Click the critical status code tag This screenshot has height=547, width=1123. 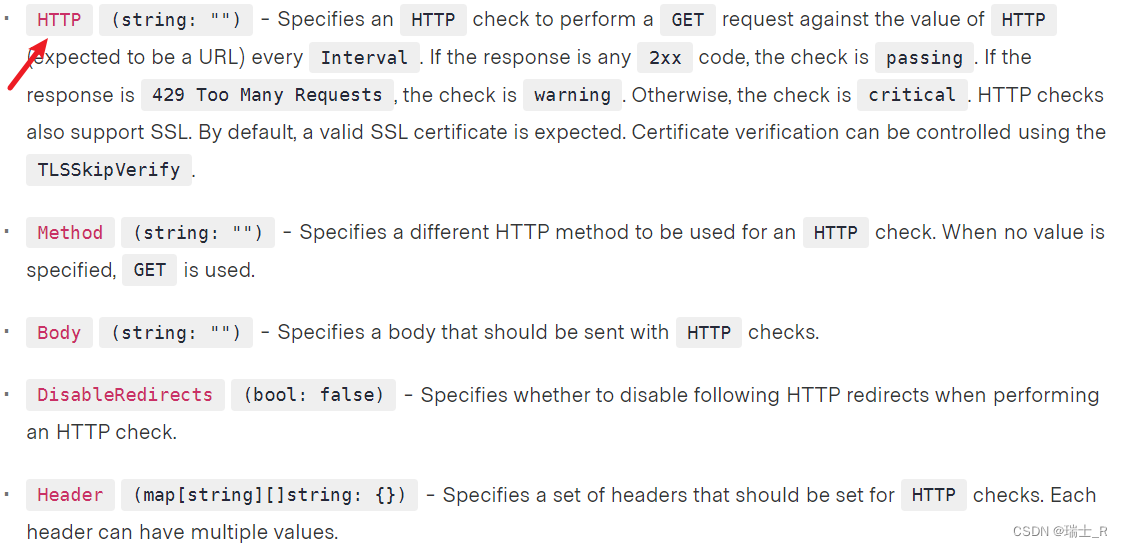point(911,96)
